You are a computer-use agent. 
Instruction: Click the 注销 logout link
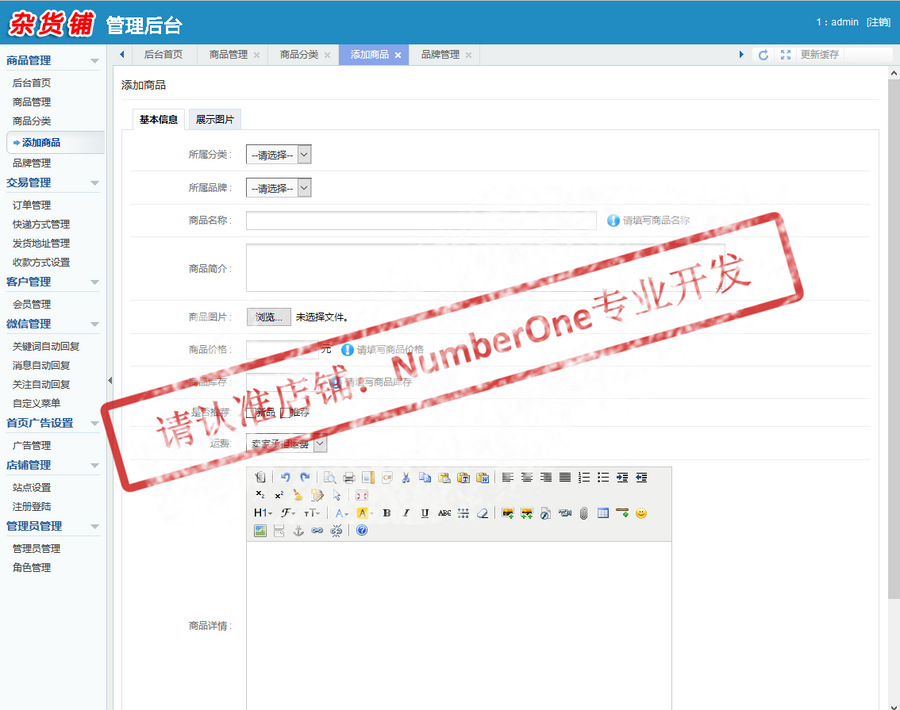(x=878, y=22)
